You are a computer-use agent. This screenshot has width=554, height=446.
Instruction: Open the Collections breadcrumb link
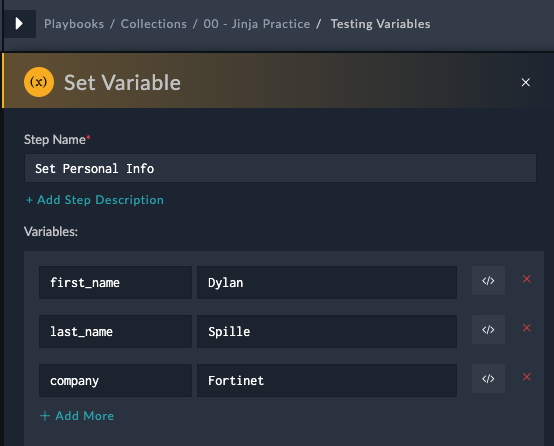coord(154,24)
